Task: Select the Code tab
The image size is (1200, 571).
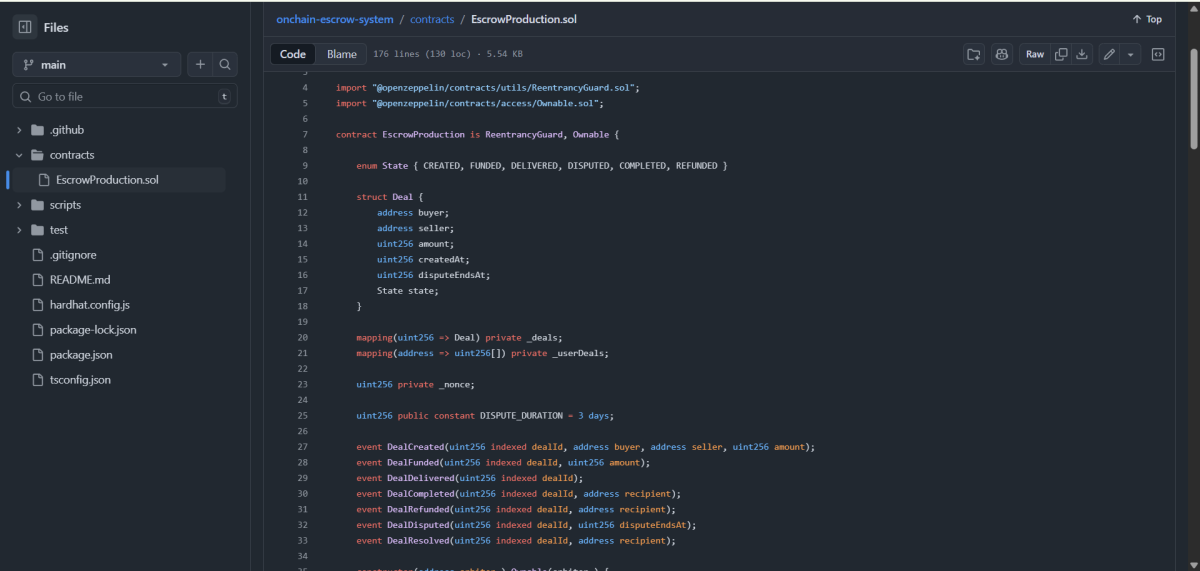Action: (x=293, y=54)
